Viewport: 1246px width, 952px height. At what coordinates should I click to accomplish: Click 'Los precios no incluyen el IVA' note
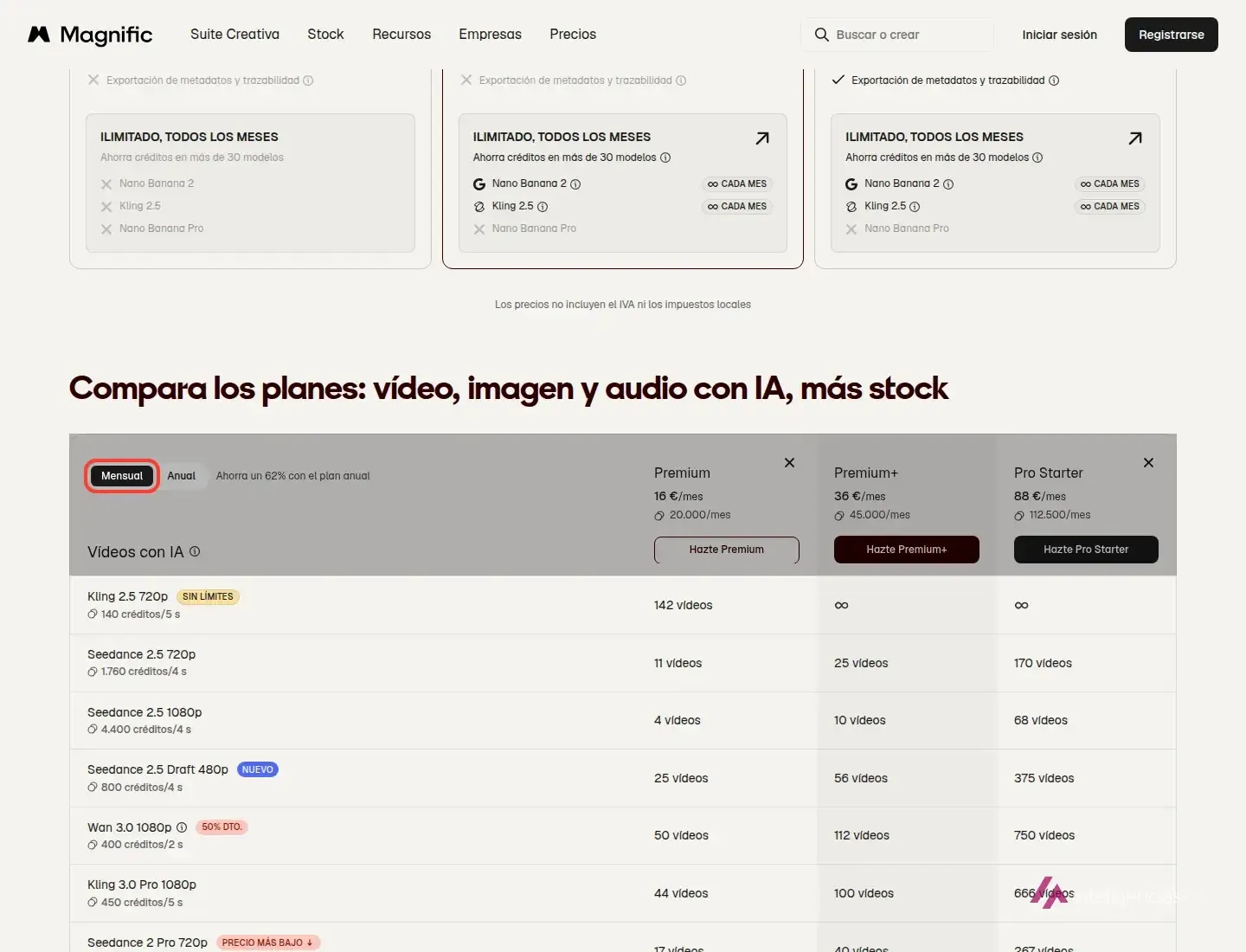623,305
